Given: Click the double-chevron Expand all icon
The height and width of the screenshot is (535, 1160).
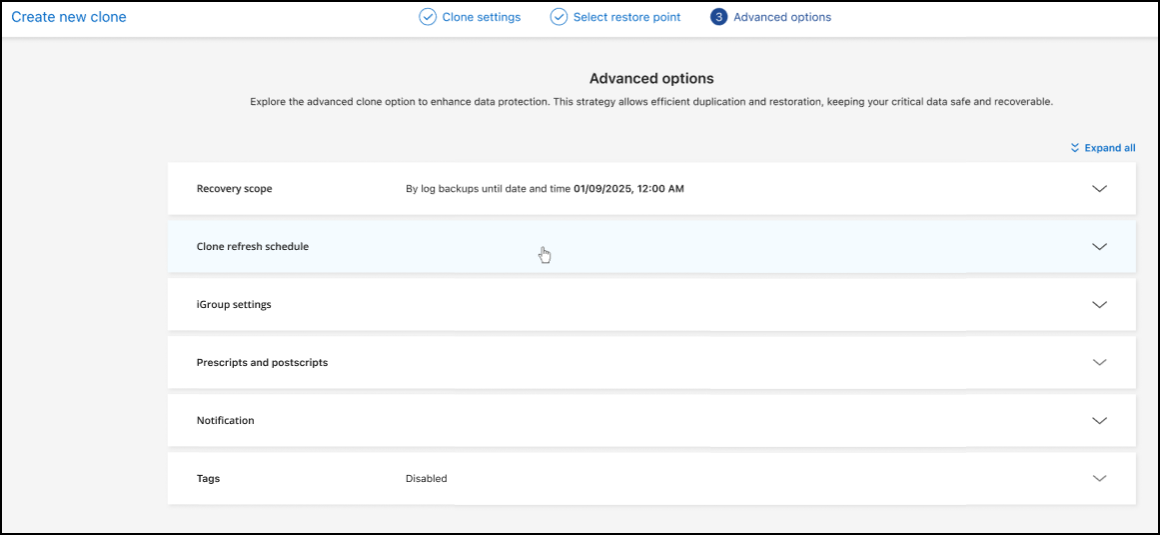Looking at the screenshot, I should coord(1075,148).
